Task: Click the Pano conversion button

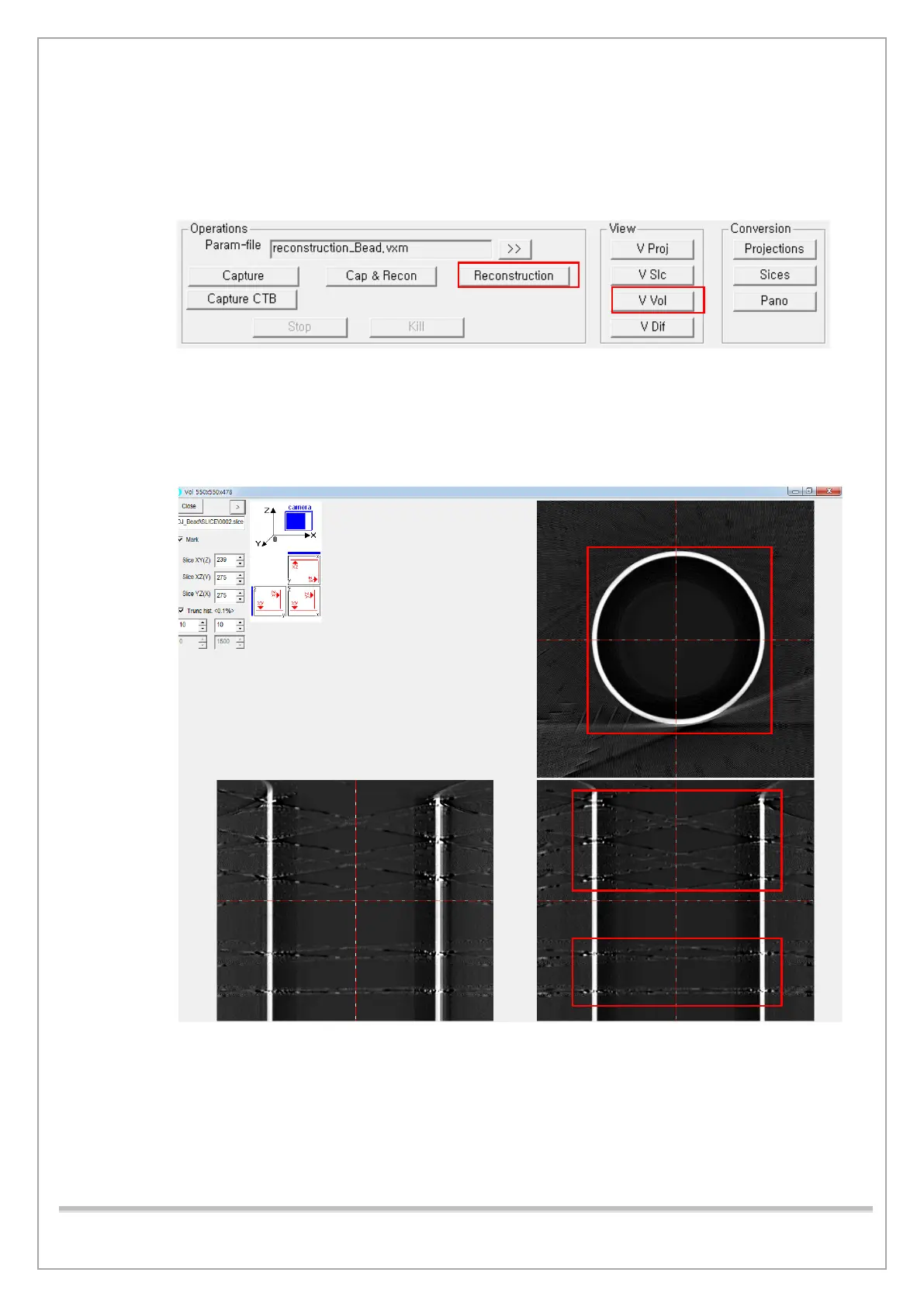Action: 774,300
